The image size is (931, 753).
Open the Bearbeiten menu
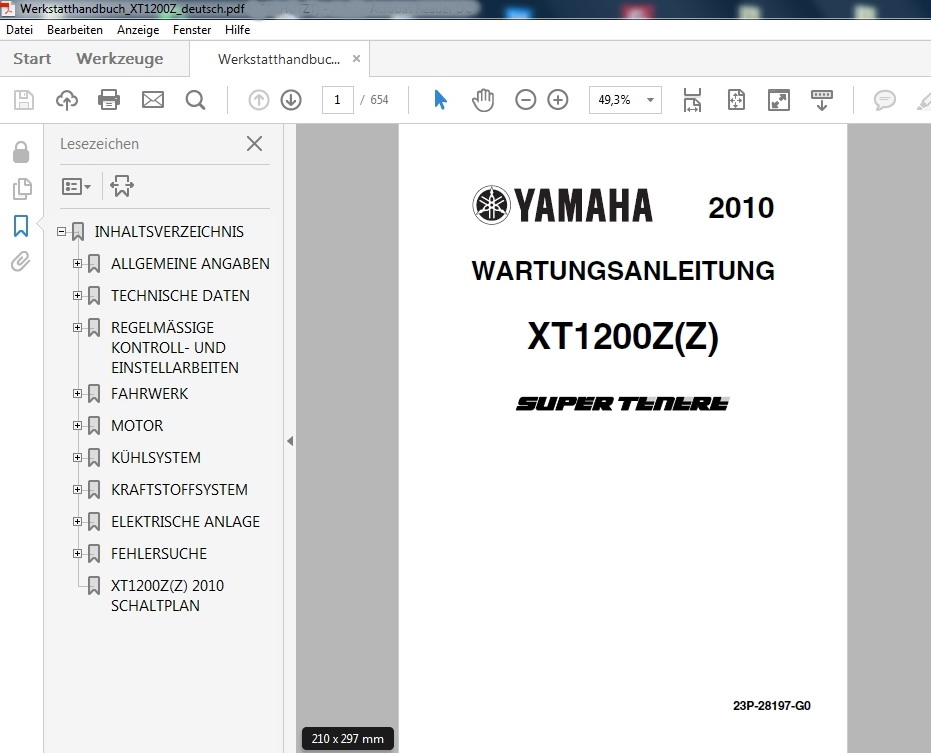click(74, 30)
